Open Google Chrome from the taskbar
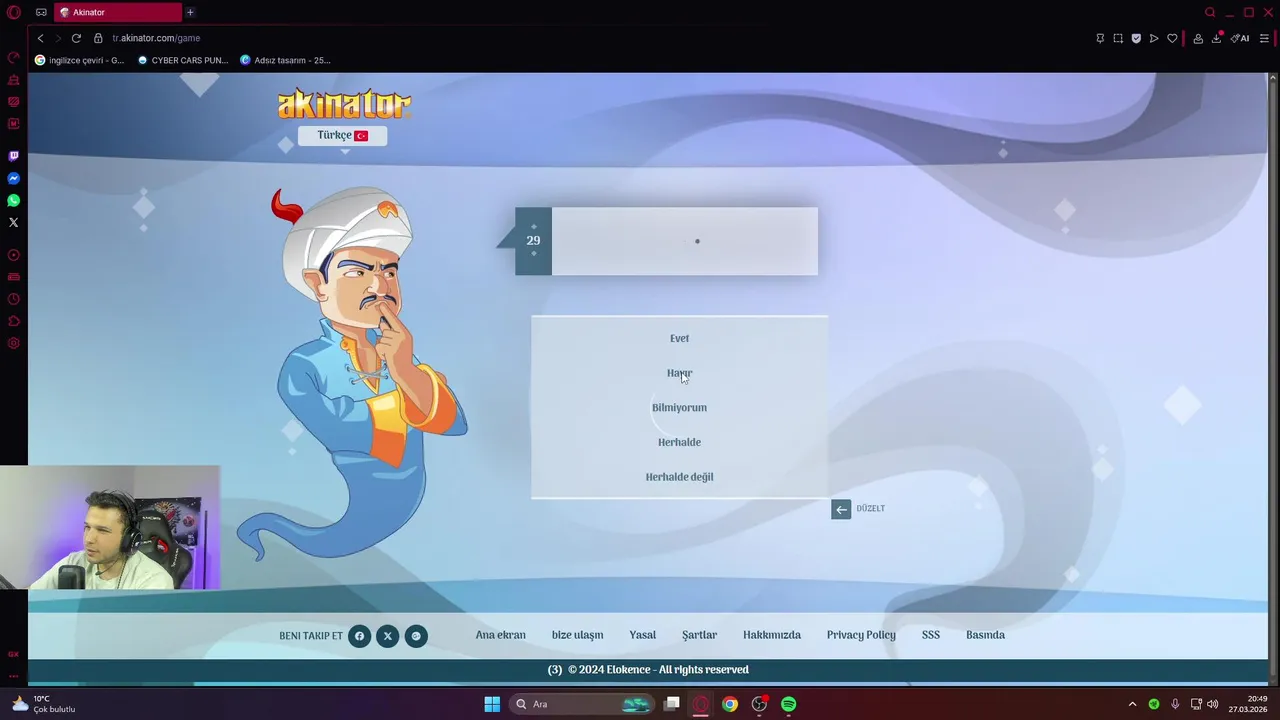The height and width of the screenshot is (720, 1280). click(730, 704)
